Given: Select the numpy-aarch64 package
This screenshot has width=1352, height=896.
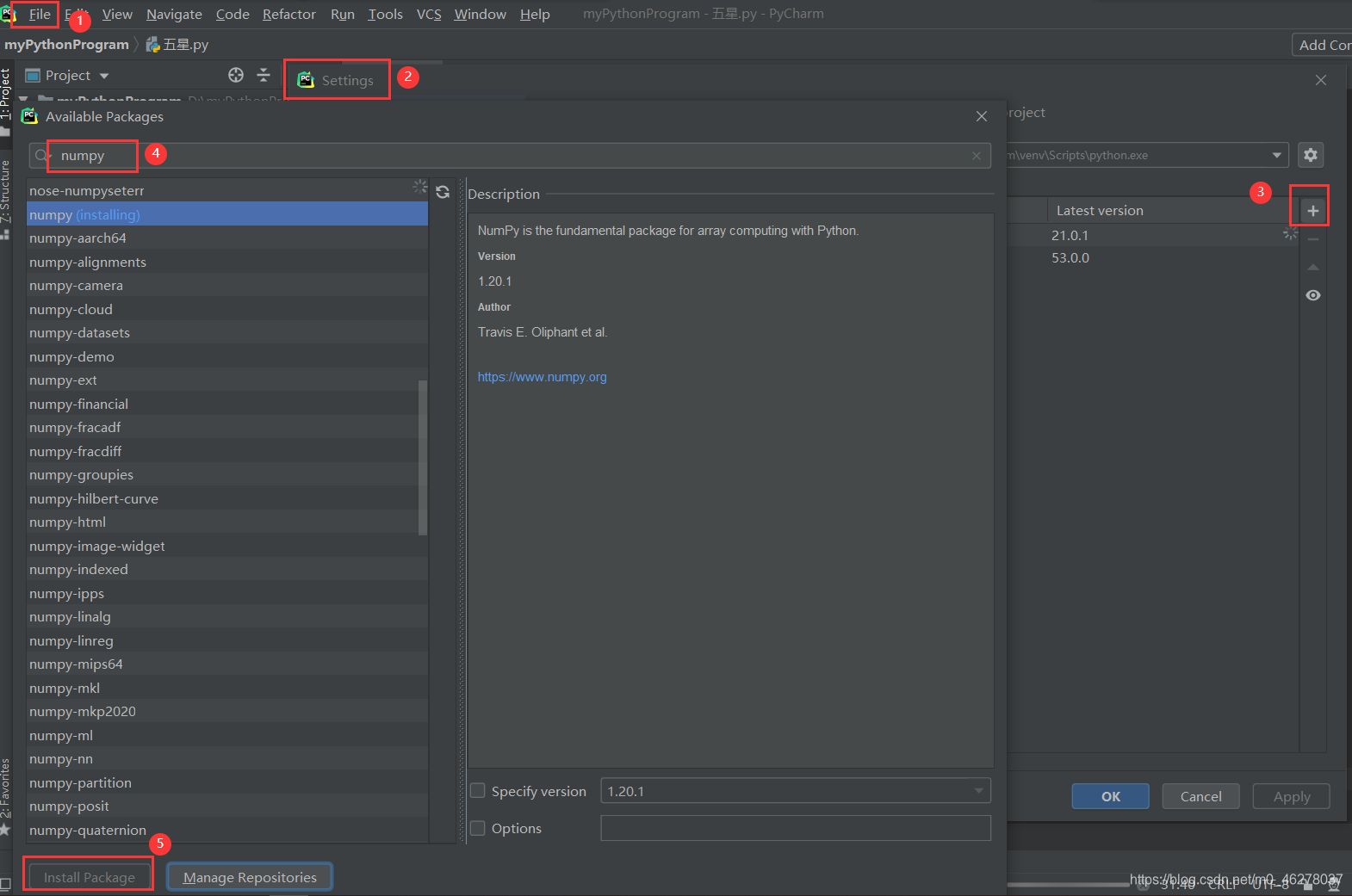Looking at the screenshot, I should 227,238.
